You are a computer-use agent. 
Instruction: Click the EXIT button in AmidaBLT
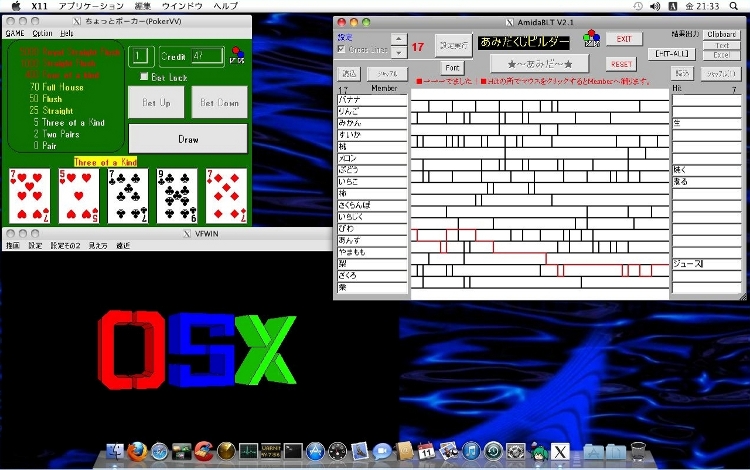pyautogui.click(x=624, y=39)
